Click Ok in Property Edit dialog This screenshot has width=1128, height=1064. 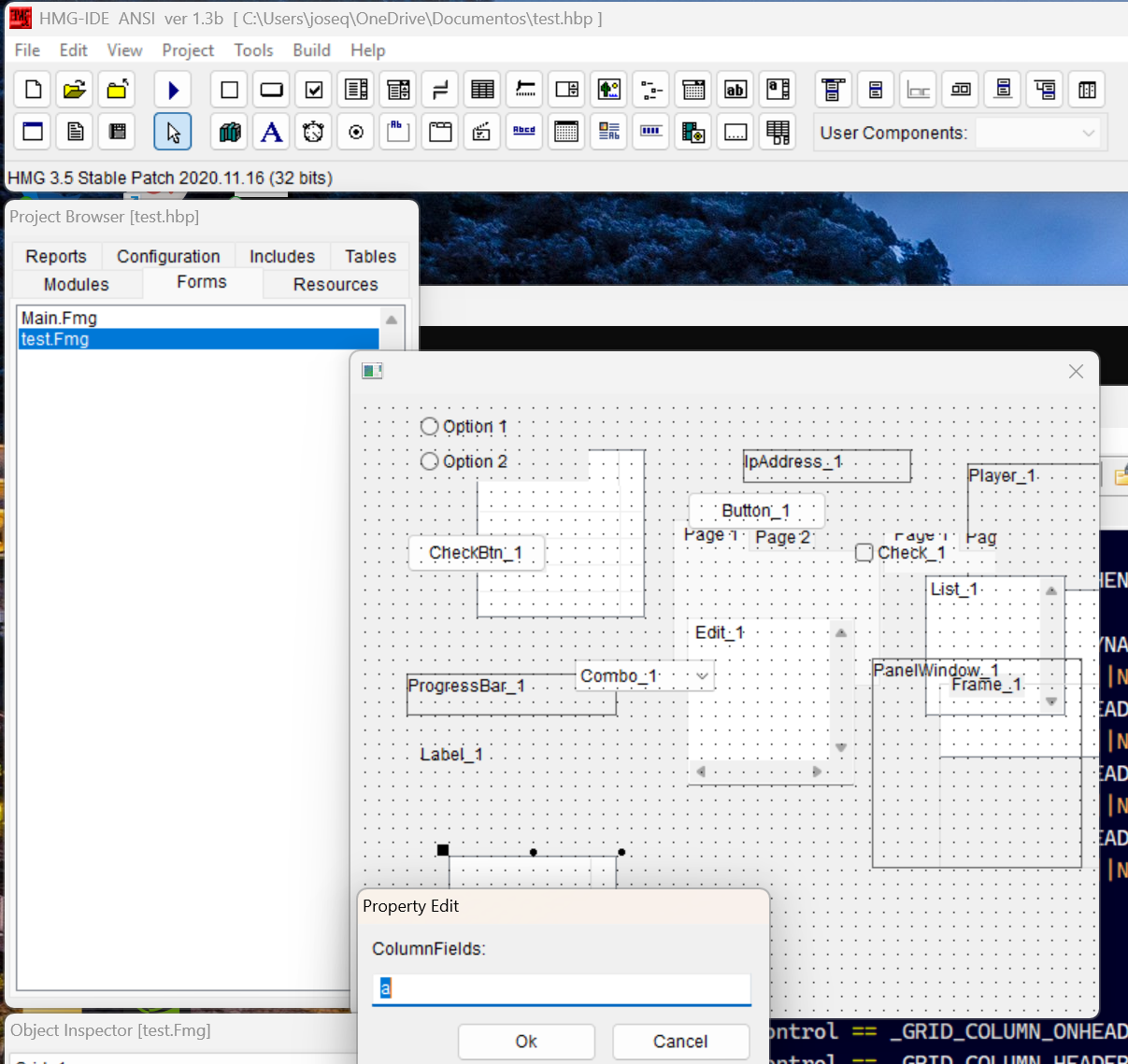point(526,1042)
